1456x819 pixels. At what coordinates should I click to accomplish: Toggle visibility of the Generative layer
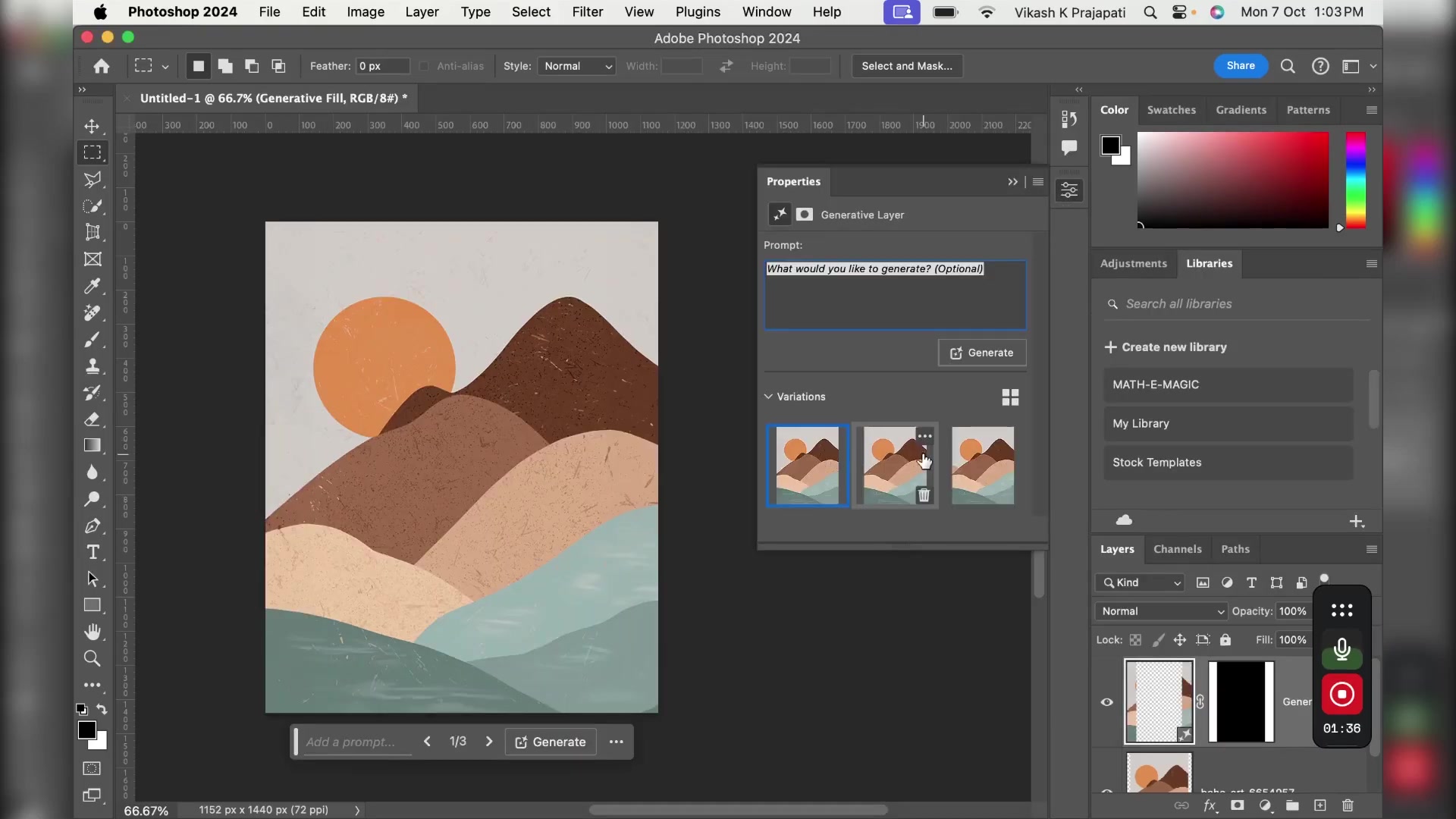coord(1107,701)
